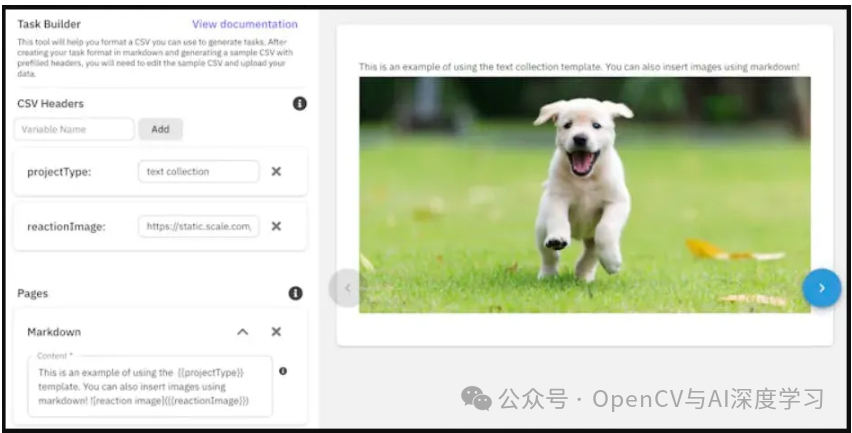Remove the reactionImage header with X
This screenshot has width=852, height=433.
(x=276, y=226)
